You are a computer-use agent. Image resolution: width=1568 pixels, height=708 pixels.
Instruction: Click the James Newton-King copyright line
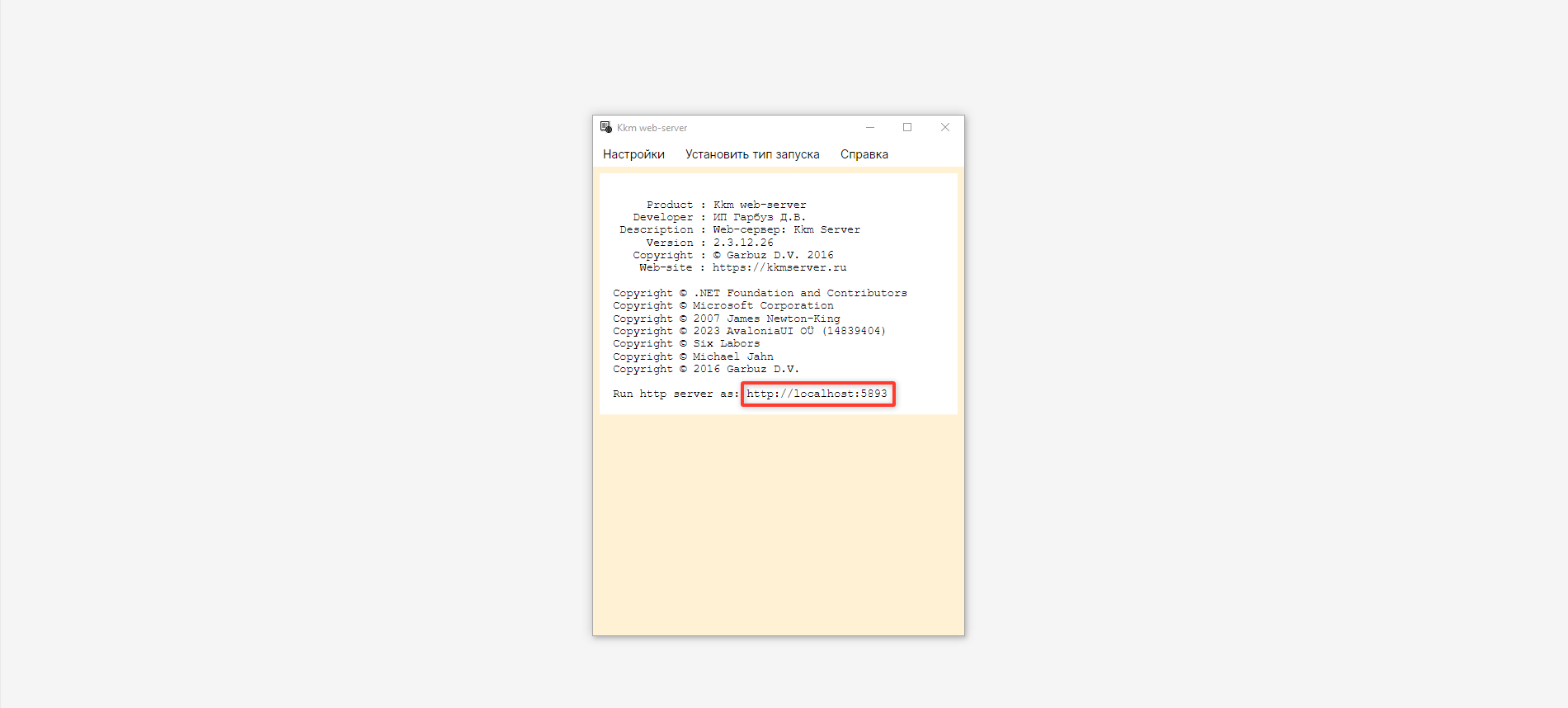coord(726,319)
